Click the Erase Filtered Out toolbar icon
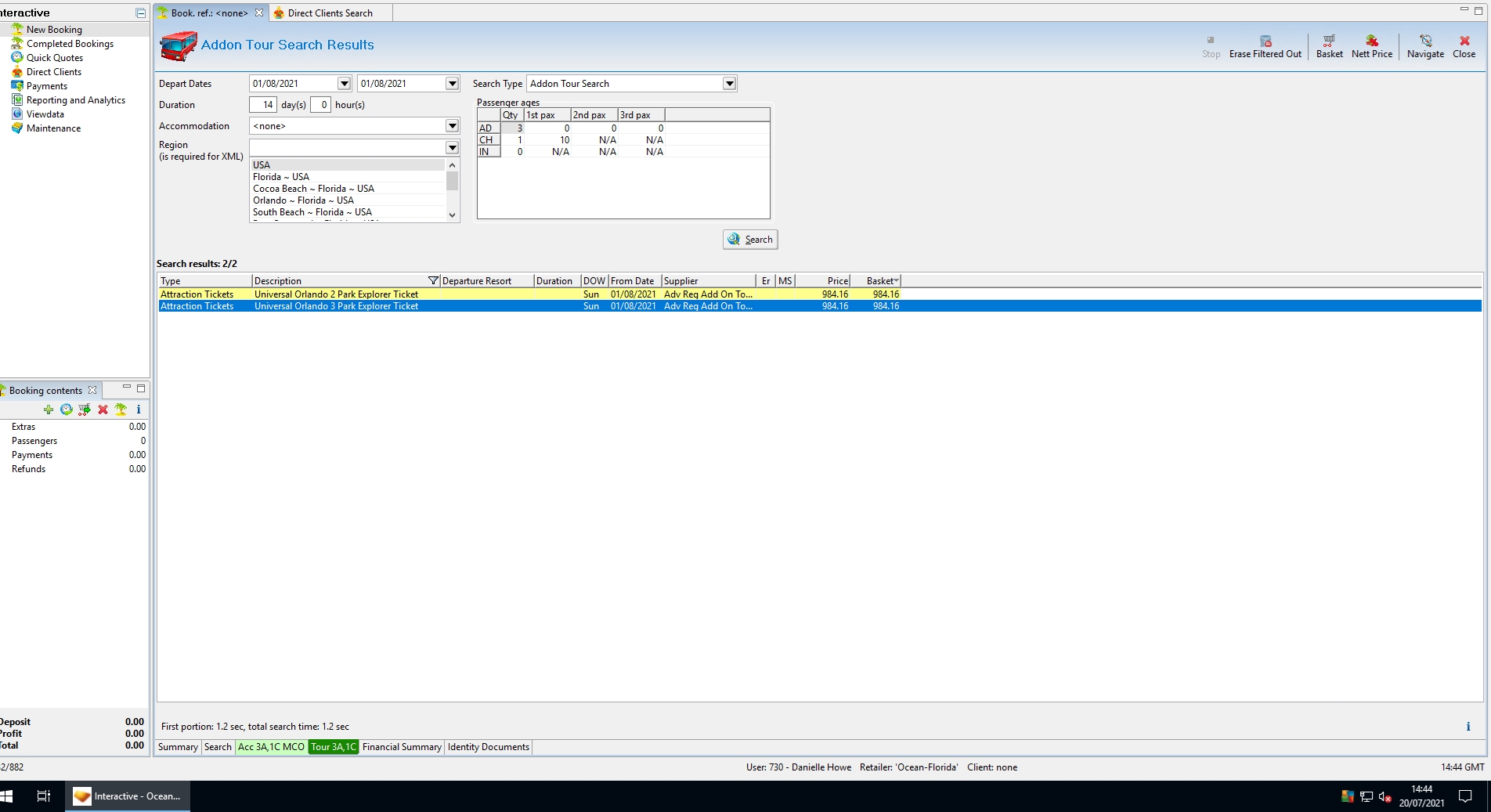1491x812 pixels. [1265, 41]
